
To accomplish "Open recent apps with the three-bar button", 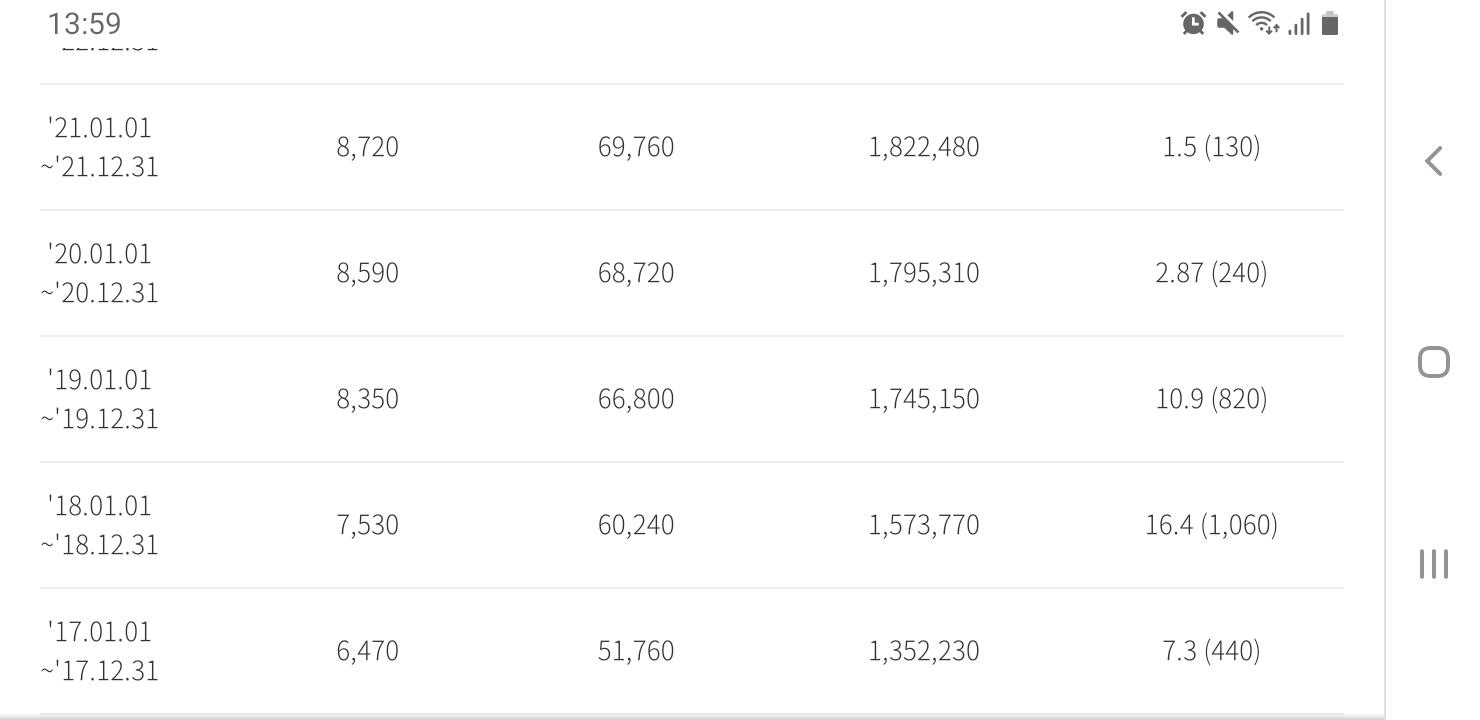I will coord(1433,563).
